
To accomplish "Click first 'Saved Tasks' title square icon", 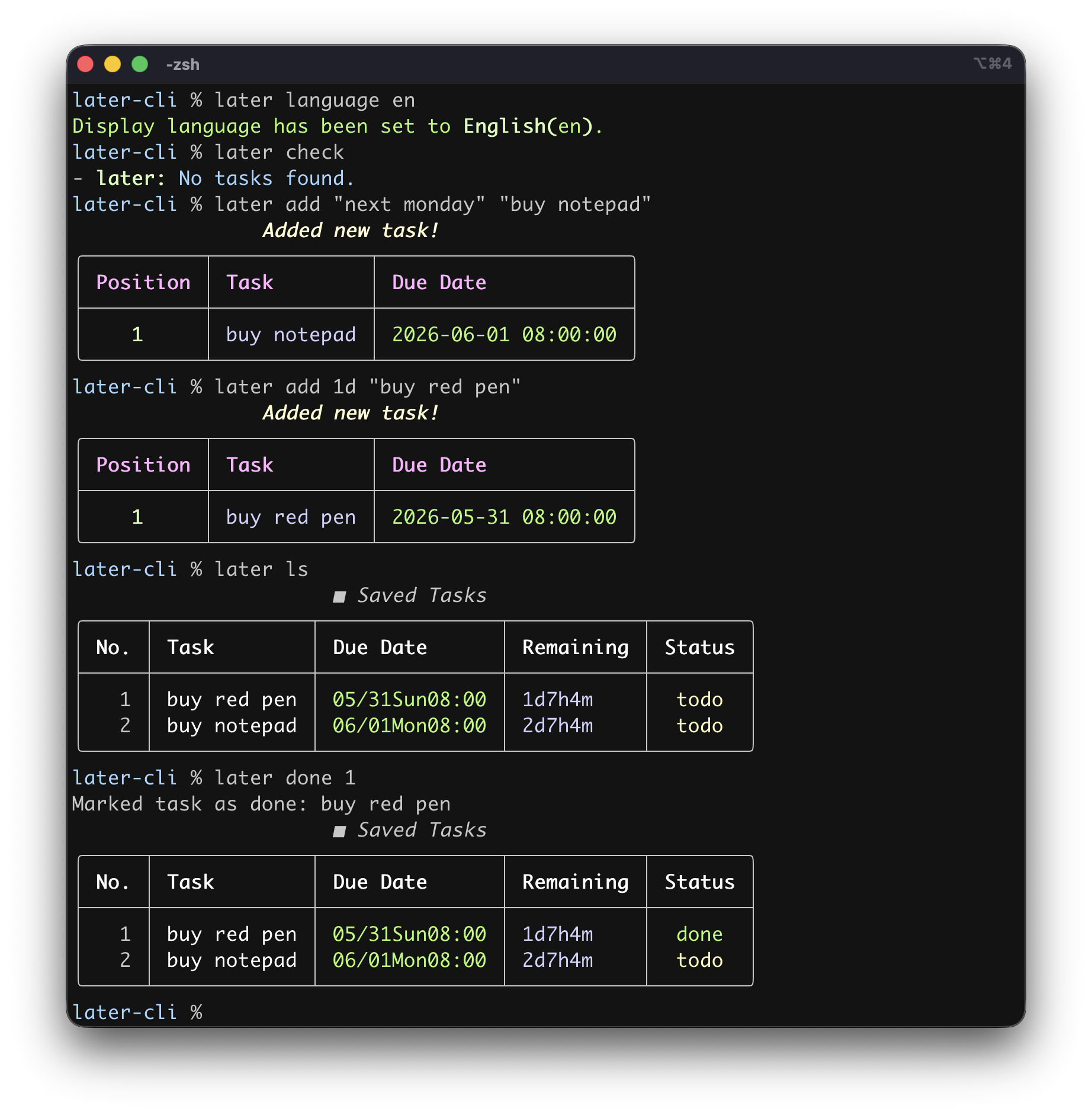I will tap(339, 597).
